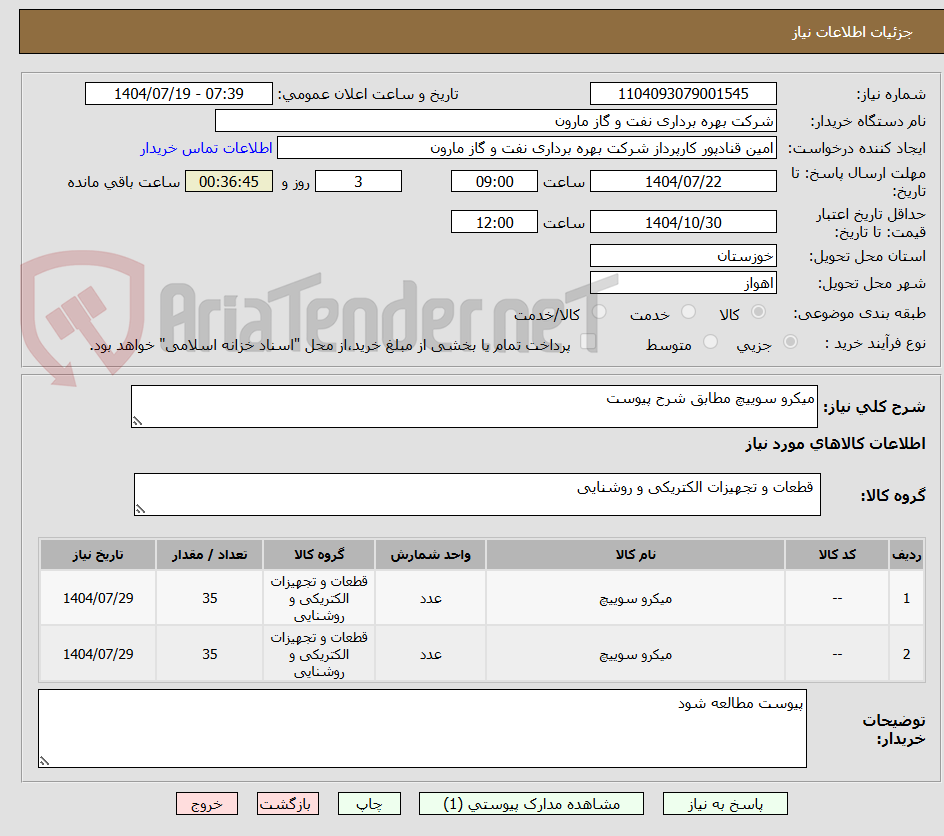Viewport: 944px width, 836px height.
Task: Select جزيي purchase process option
Action: [790, 341]
